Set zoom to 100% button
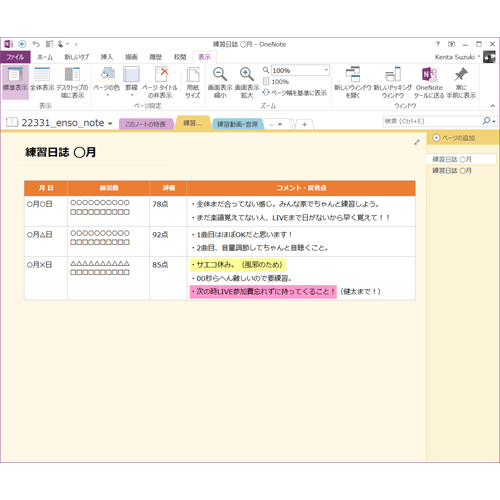 tap(276, 82)
